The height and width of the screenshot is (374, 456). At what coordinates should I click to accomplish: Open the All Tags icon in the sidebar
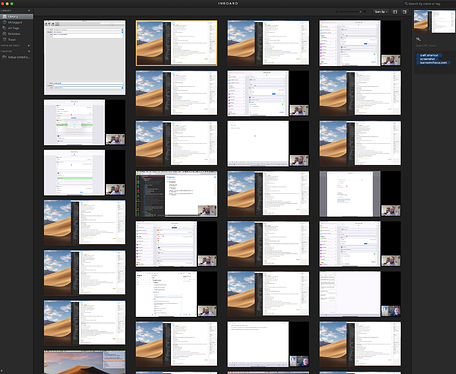[x=4, y=28]
